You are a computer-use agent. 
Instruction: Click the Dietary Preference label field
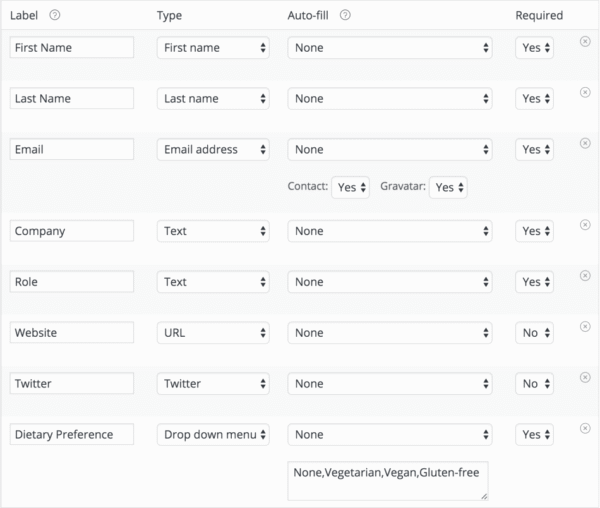click(x=72, y=434)
